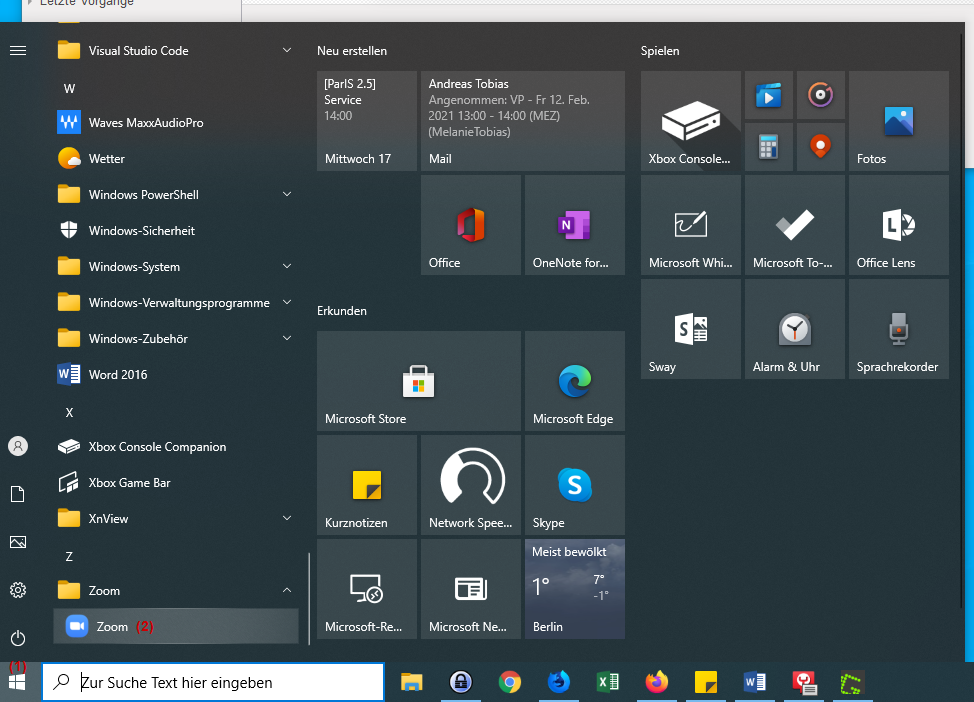Open Word 2016 from the app list
Screen dimensions: 974x702
coord(117,375)
